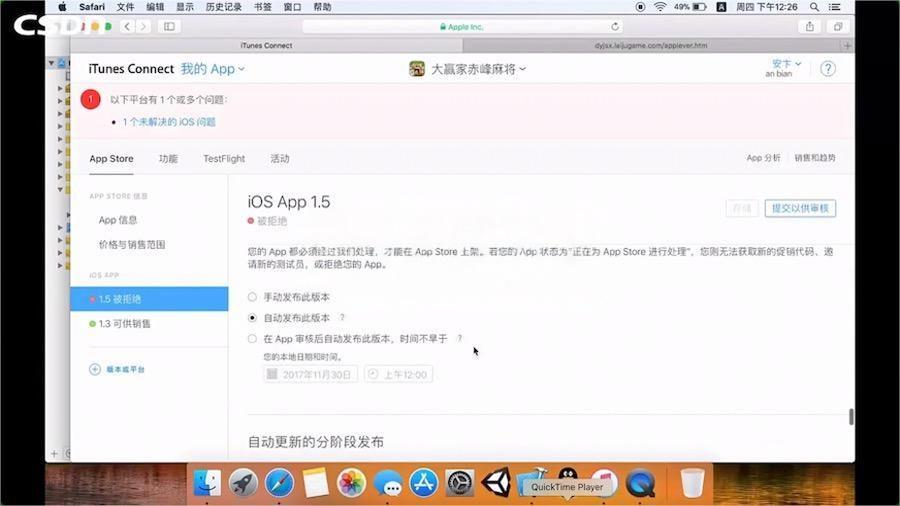Open Launchpad rocket icon in Dock
Viewport: 900px width, 506px height.
(243, 482)
